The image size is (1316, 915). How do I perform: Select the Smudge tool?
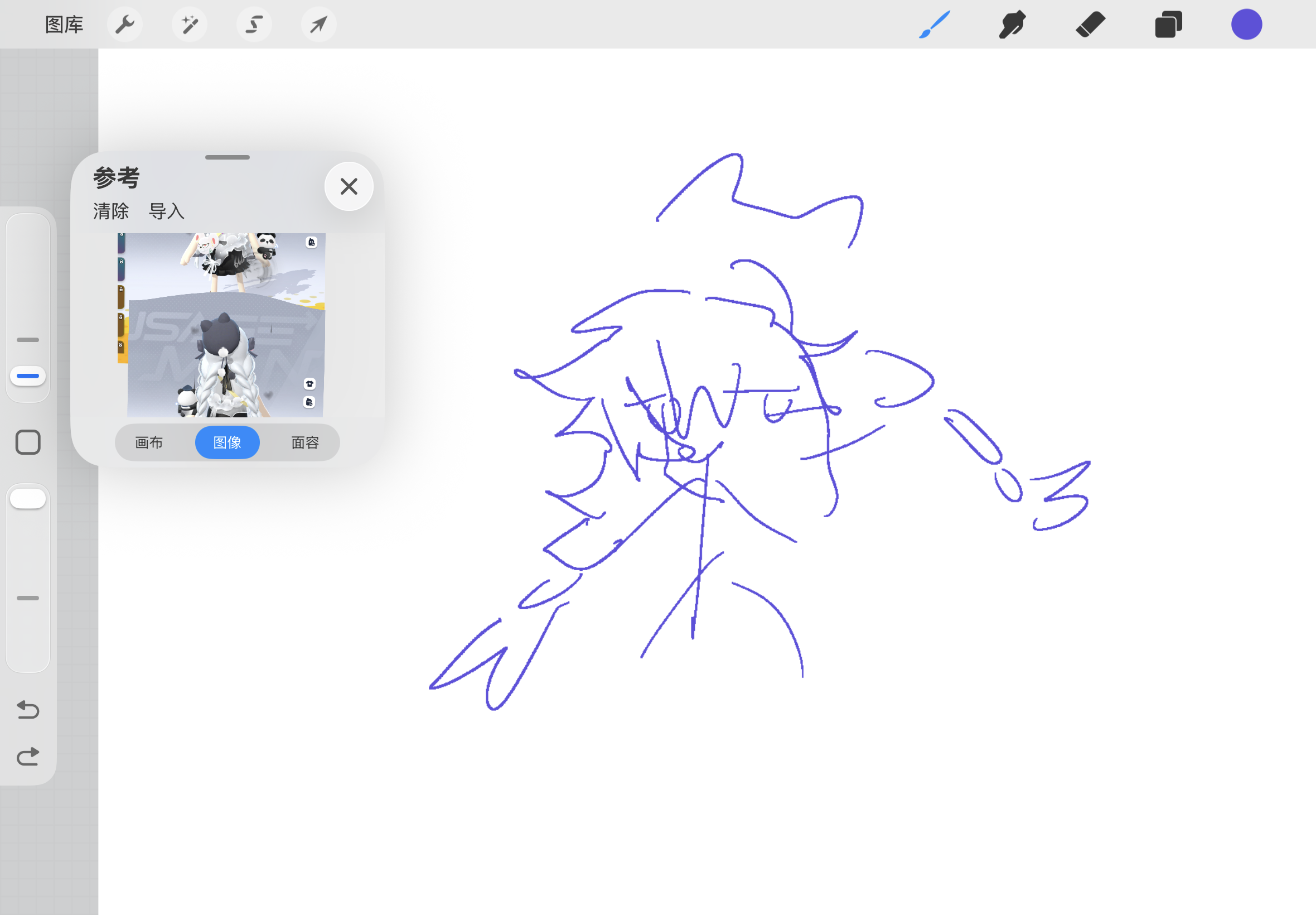1012,25
